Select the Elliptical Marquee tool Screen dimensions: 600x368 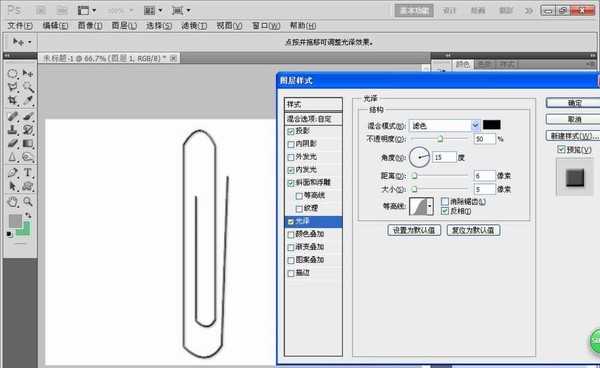coord(13,73)
